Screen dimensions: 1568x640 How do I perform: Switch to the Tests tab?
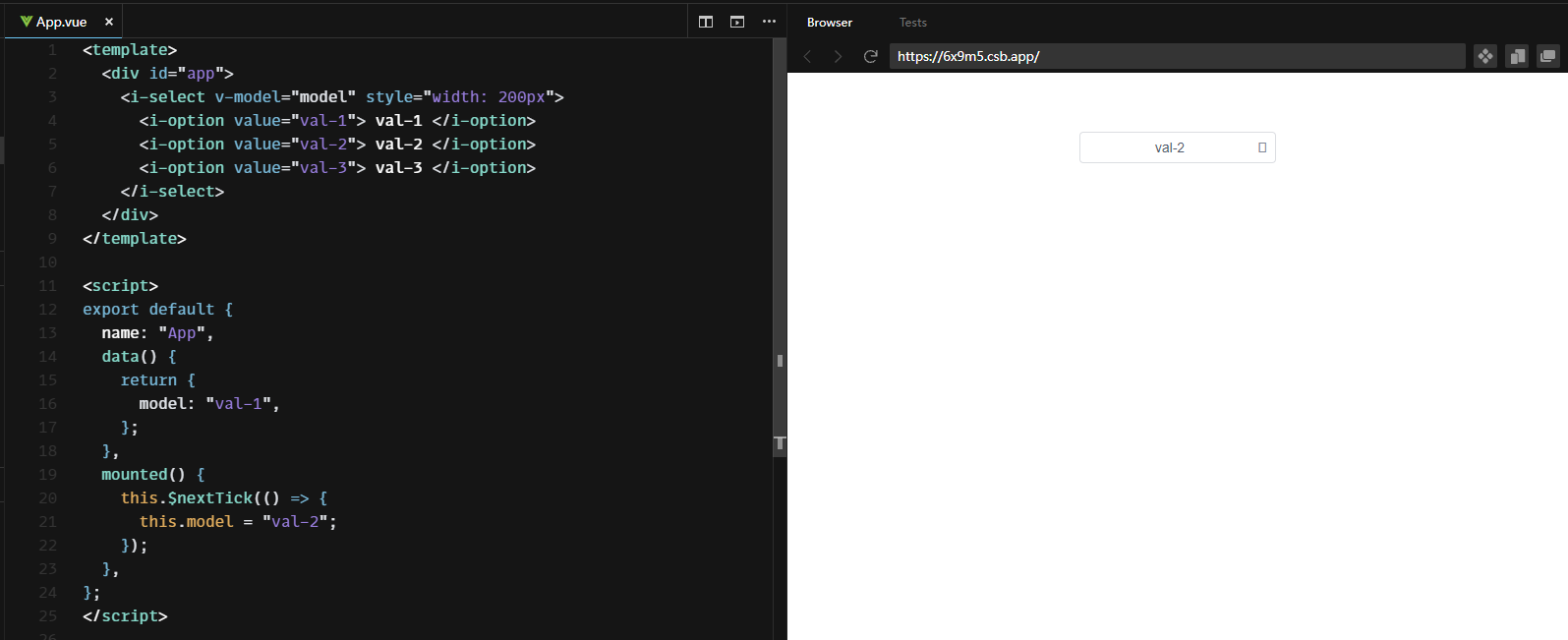(913, 22)
